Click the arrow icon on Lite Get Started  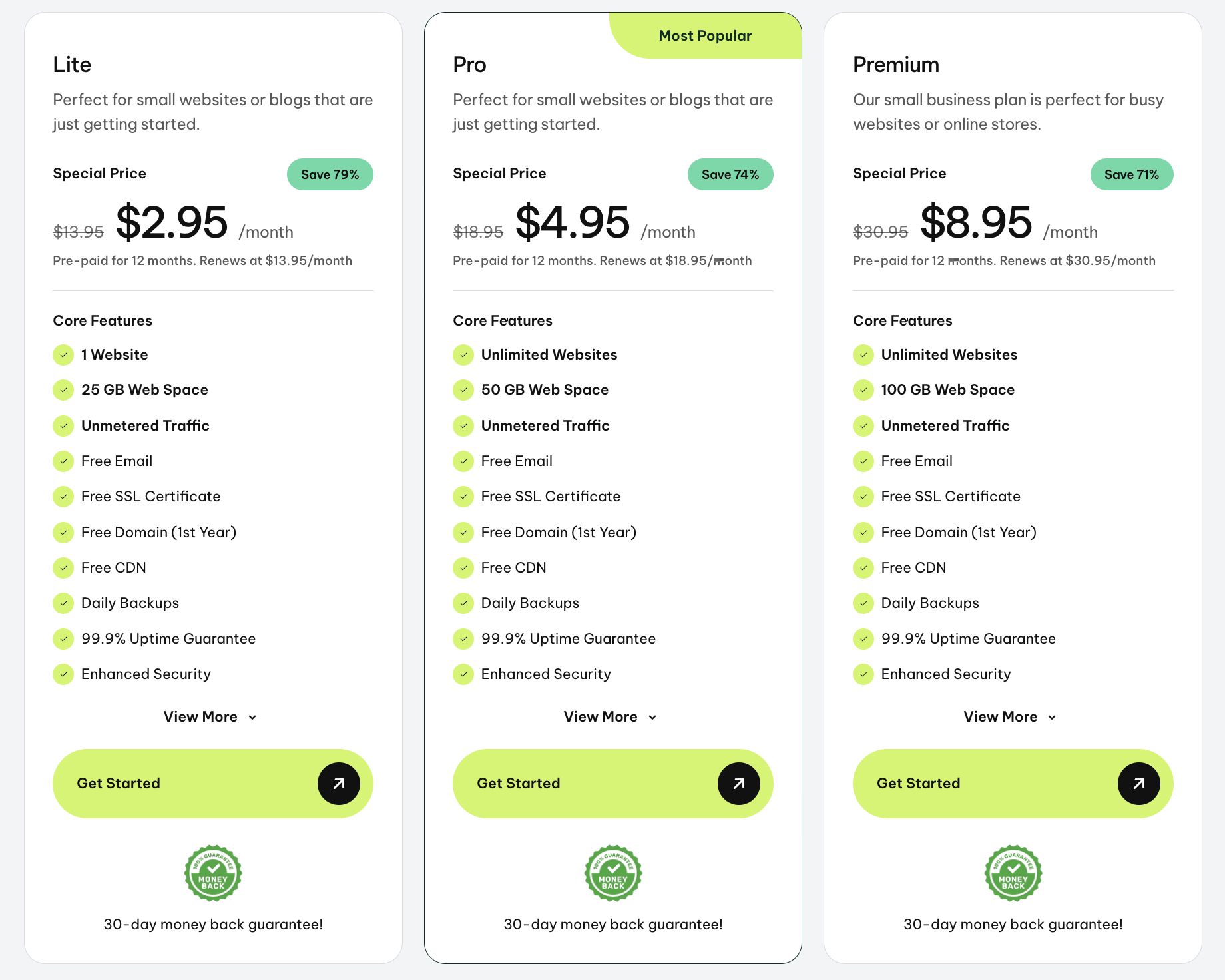[x=339, y=784]
